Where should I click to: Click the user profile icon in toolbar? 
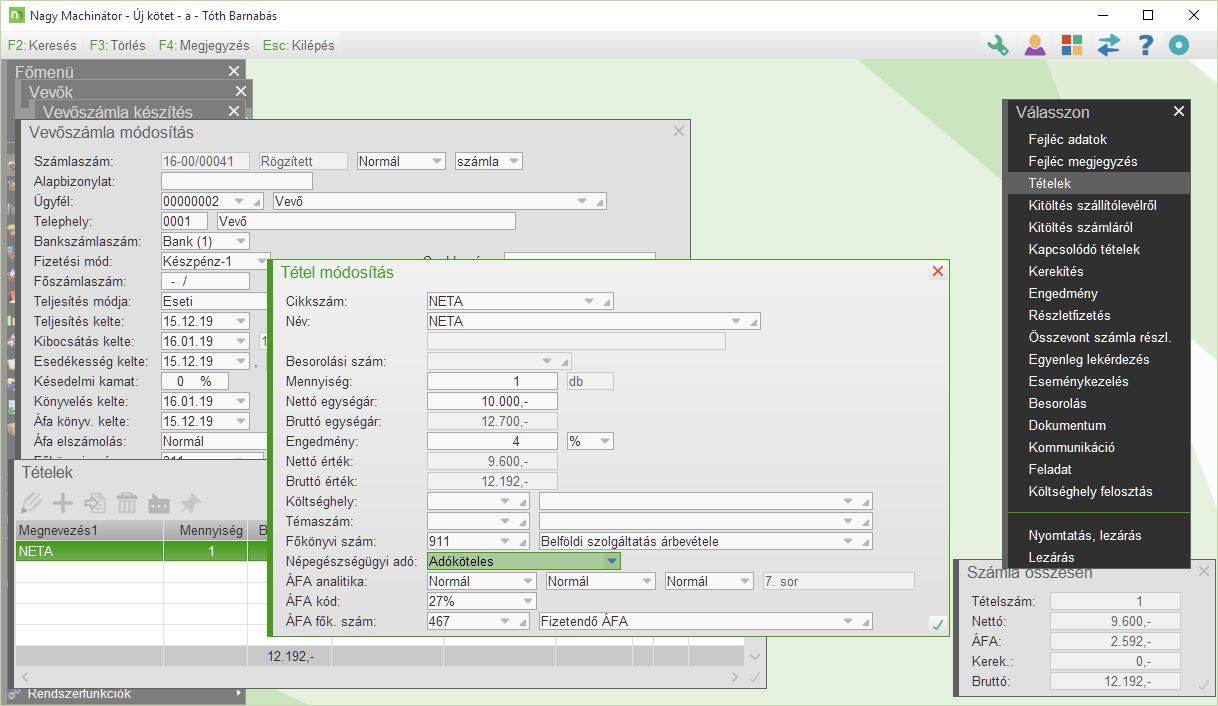1034,45
